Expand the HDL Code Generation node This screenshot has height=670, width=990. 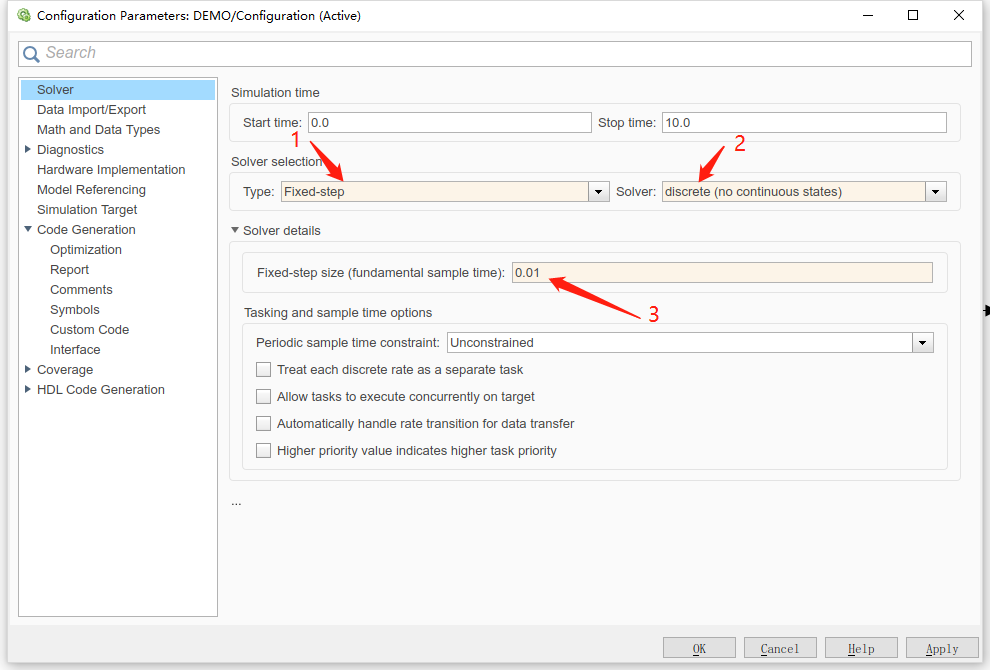tap(28, 390)
